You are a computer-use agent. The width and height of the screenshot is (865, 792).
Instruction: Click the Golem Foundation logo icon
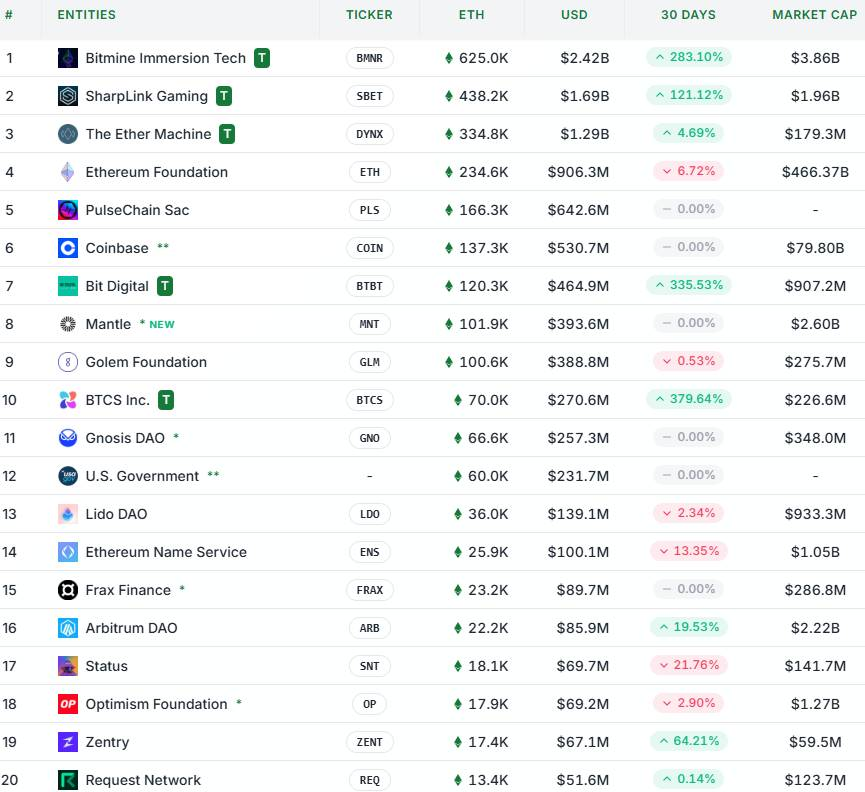pos(68,362)
